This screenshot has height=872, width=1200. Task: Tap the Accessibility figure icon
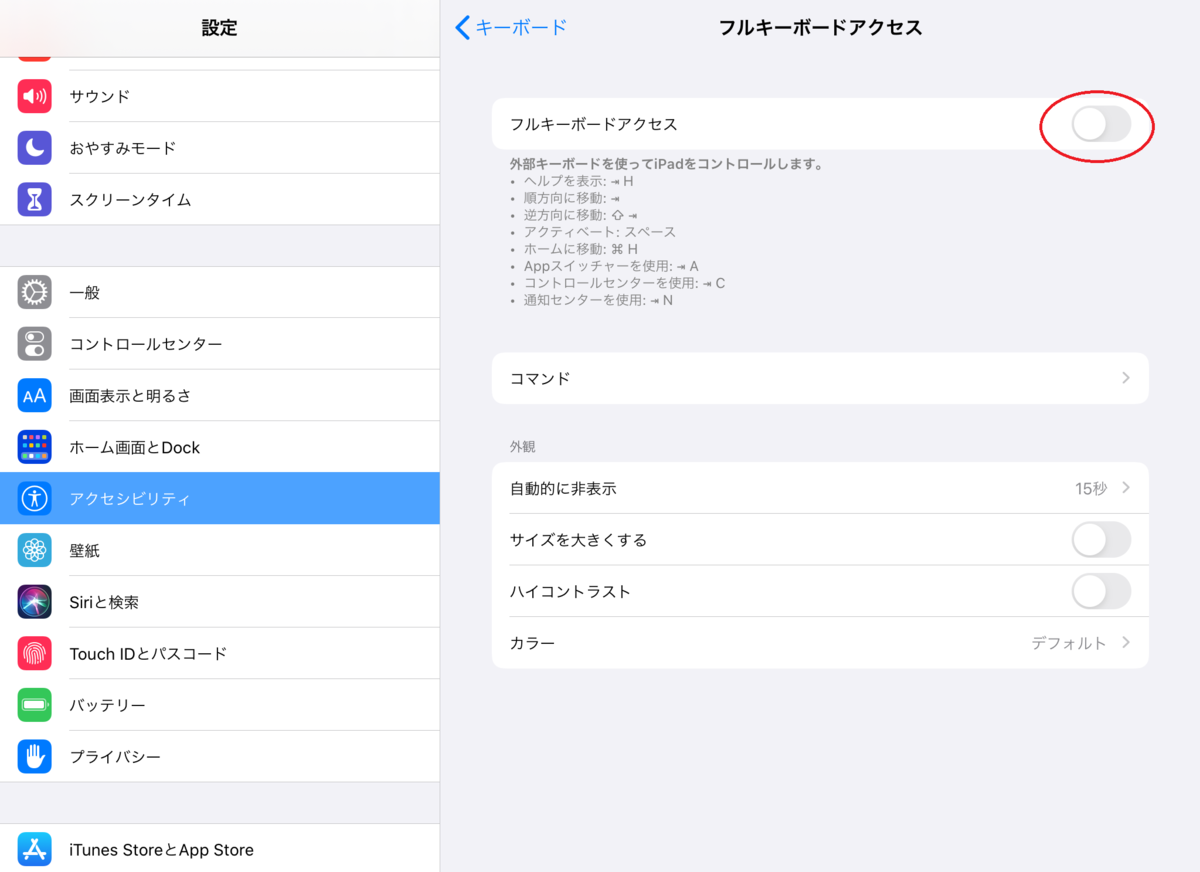(34, 498)
